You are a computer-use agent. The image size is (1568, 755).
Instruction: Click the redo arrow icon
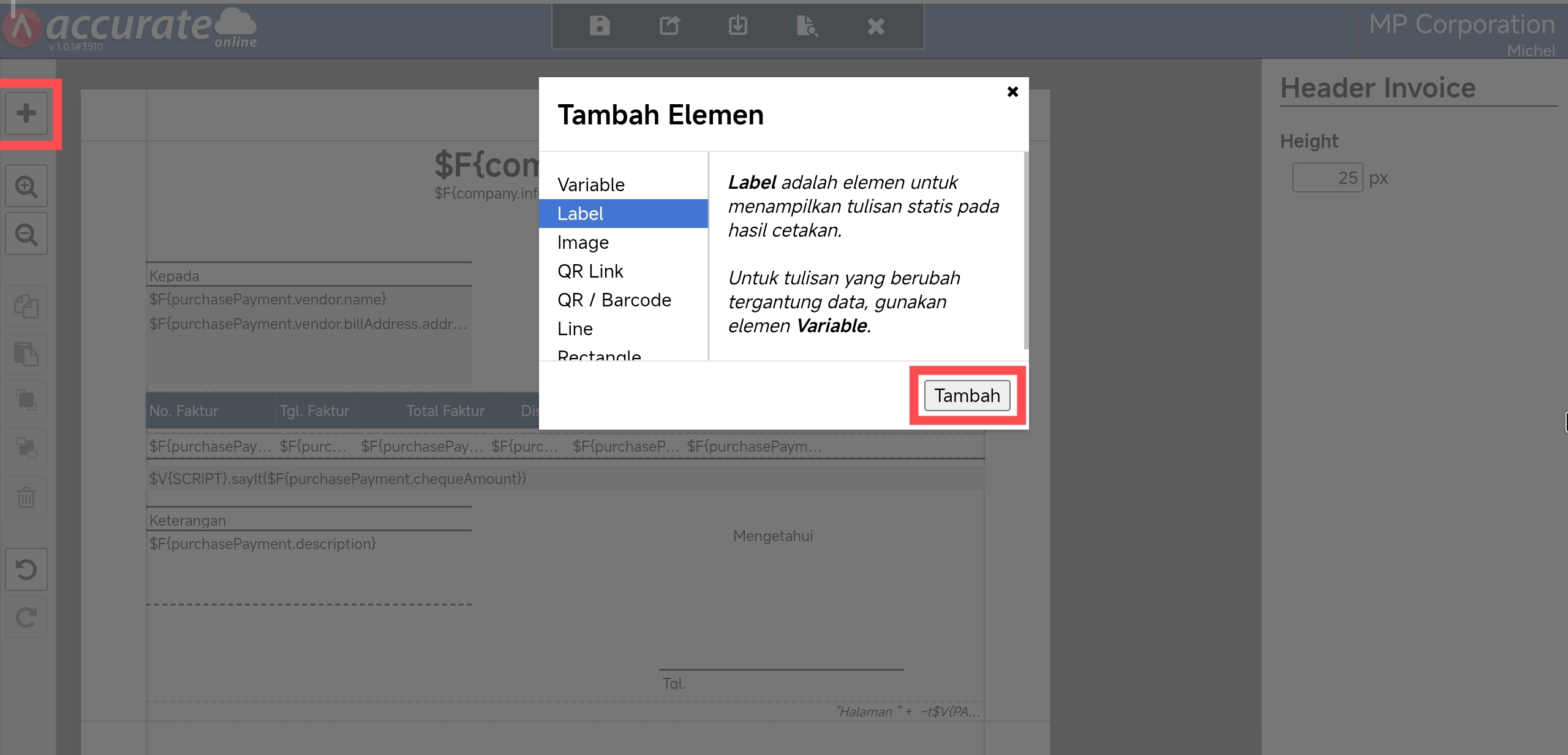point(26,617)
